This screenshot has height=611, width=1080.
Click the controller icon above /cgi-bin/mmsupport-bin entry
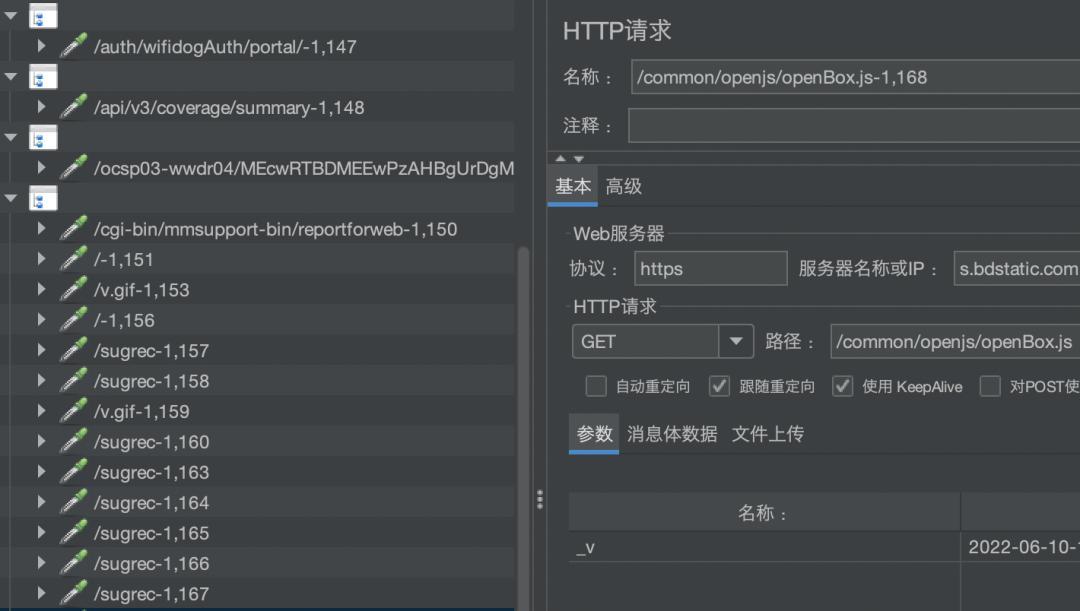click(42, 199)
